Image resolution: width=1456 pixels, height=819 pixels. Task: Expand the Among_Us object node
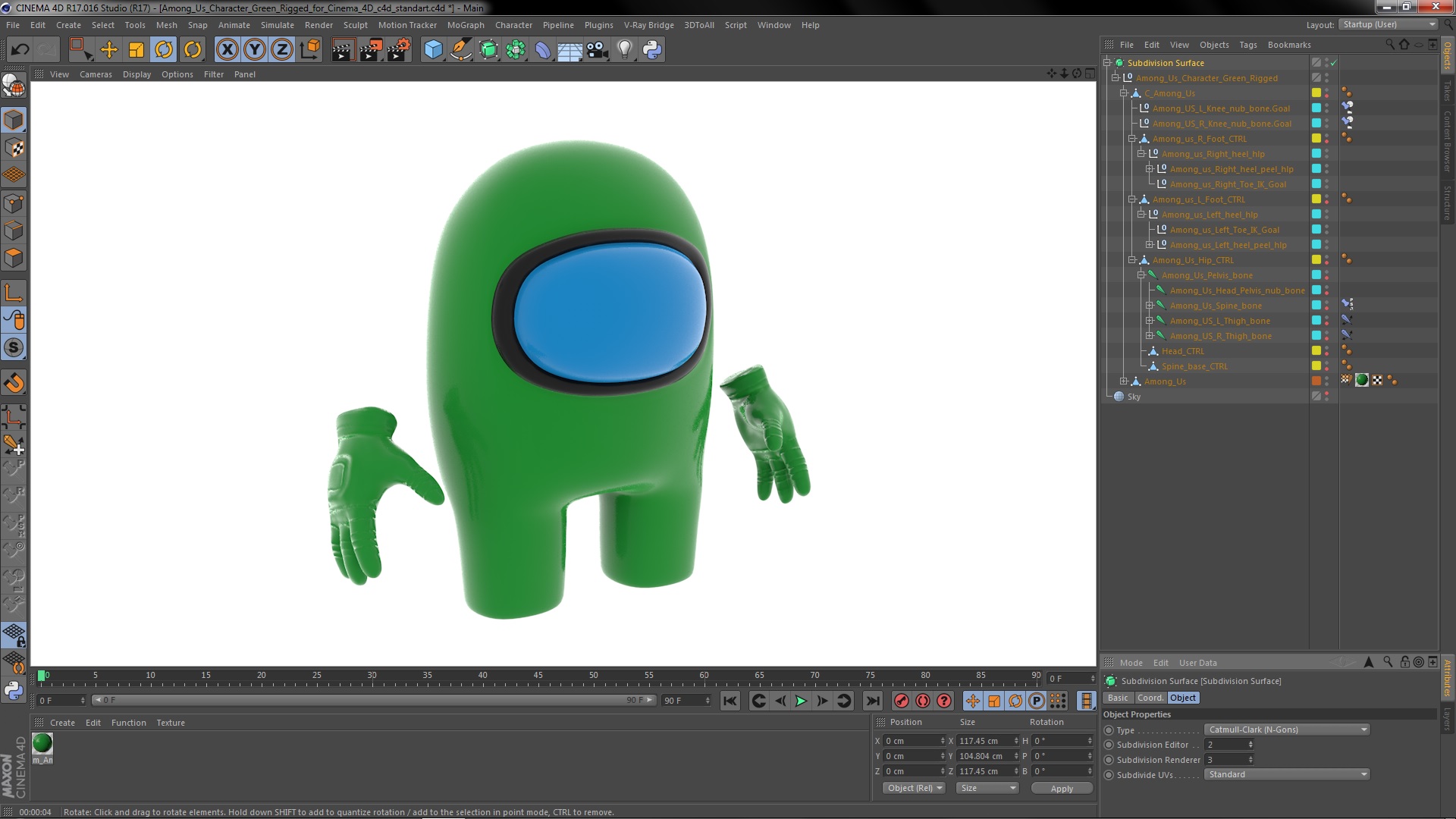[1124, 381]
